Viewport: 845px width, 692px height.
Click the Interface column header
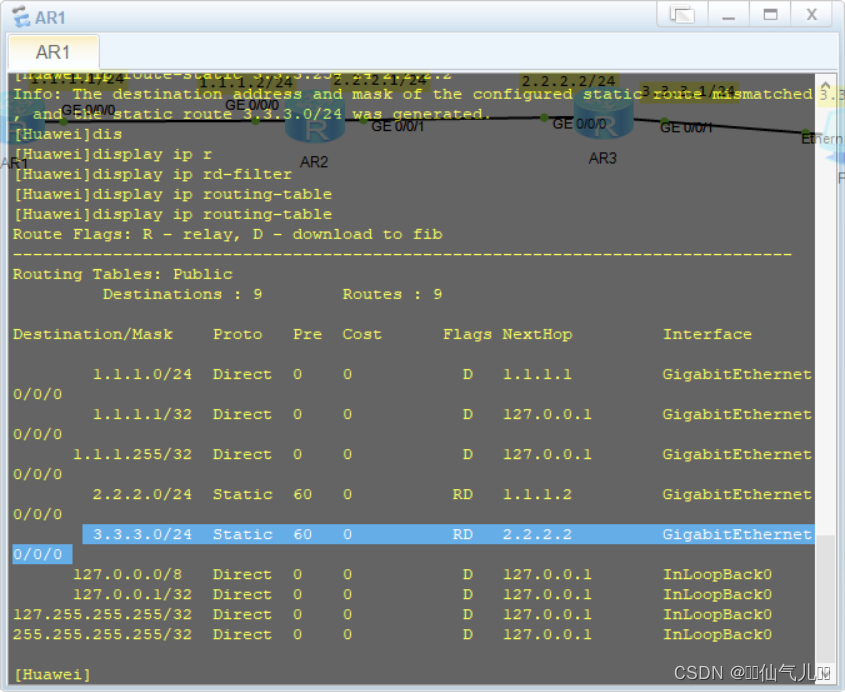pos(707,334)
